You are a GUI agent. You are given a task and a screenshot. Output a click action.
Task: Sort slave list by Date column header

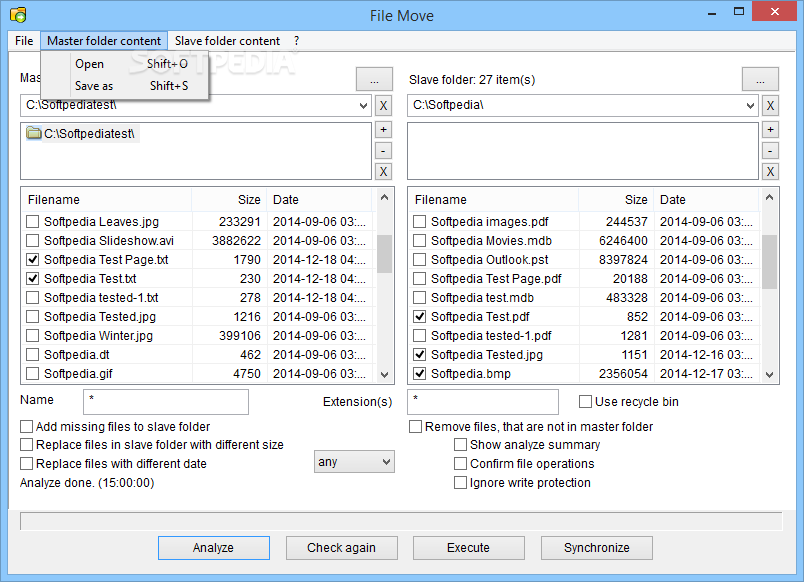click(x=706, y=199)
